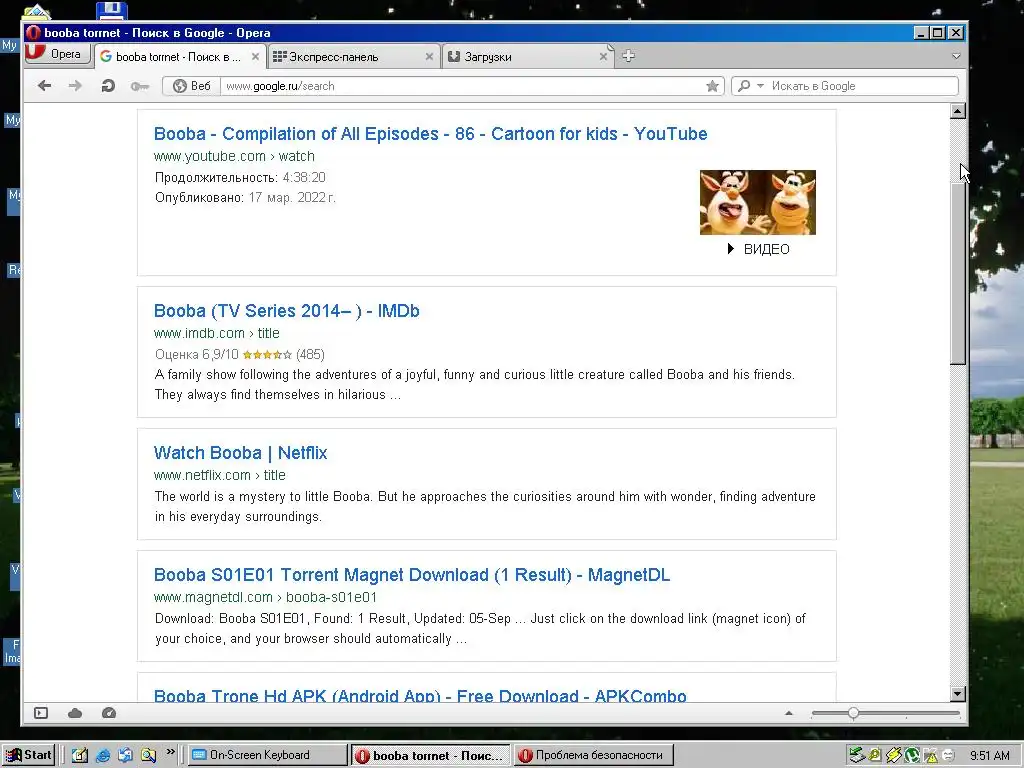Bookmark the page with the star icon
This screenshot has height=768, width=1024.
712,86
